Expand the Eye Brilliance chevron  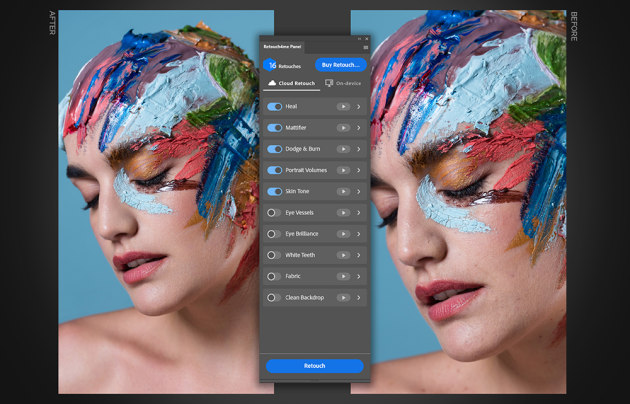pyautogui.click(x=359, y=234)
